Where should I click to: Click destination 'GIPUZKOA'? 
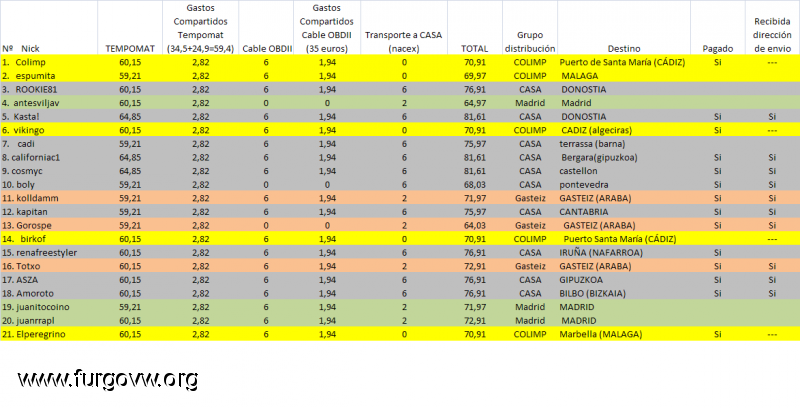click(x=581, y=279)
